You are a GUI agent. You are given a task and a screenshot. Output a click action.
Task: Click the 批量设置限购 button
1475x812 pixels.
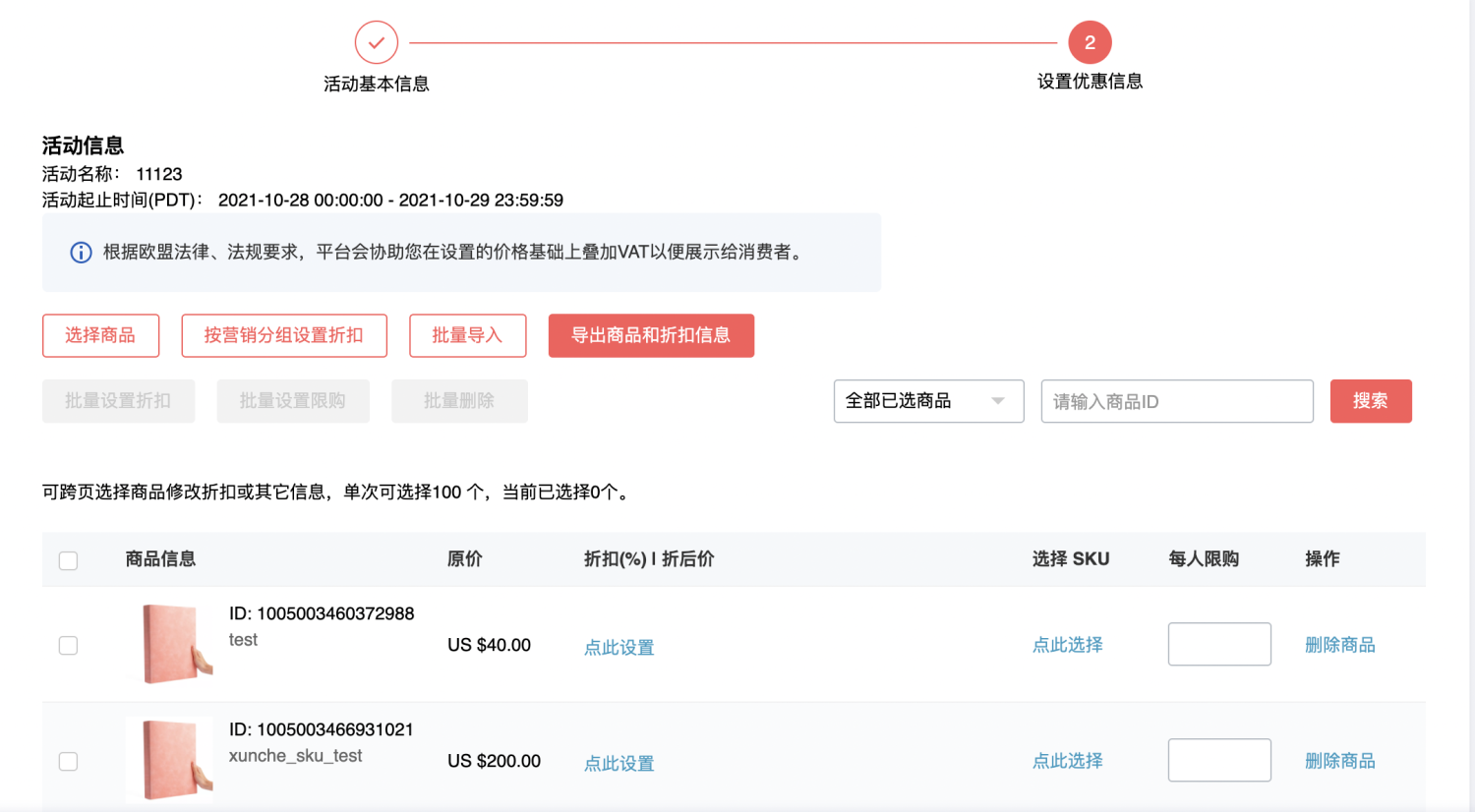(293, 401)
